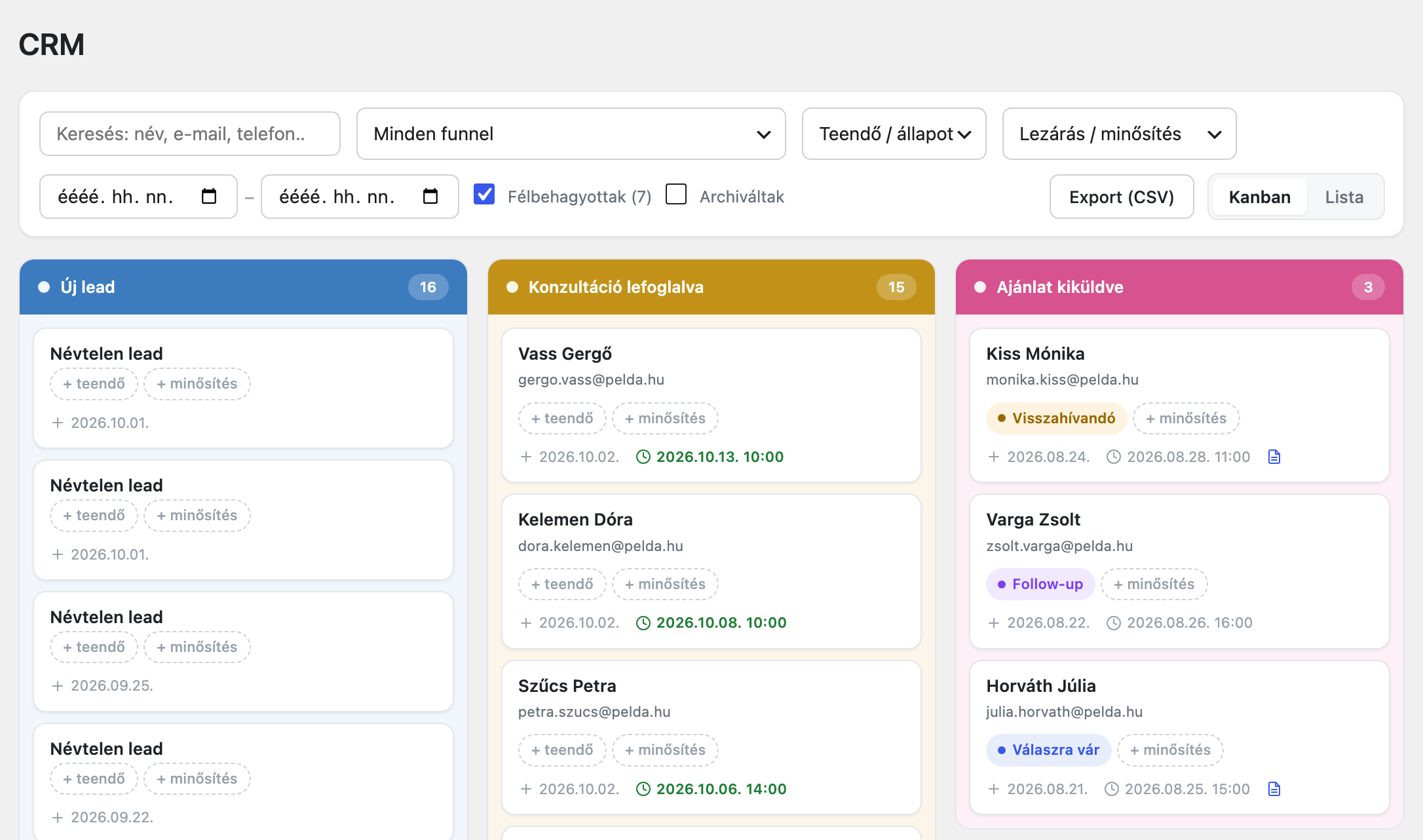This screenshot has height=840, width=1423.
Task: Focus the name, e-mail, phone search field
Action: [x=190, y=134]
